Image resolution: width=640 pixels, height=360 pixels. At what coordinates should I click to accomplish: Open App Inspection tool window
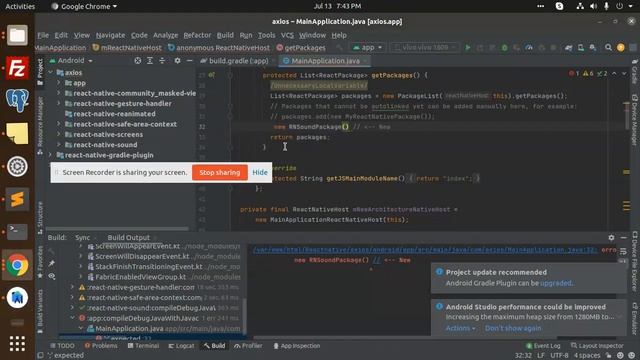pos(297,346)
